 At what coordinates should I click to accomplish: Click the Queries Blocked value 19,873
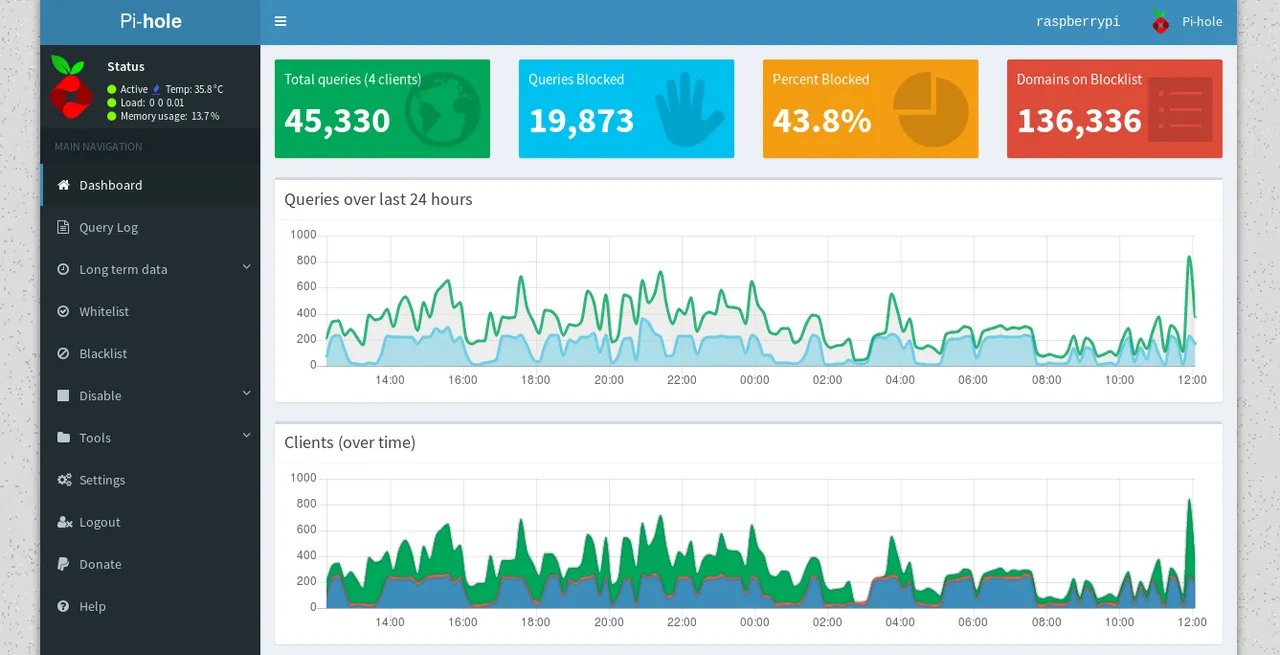point(581,120)
